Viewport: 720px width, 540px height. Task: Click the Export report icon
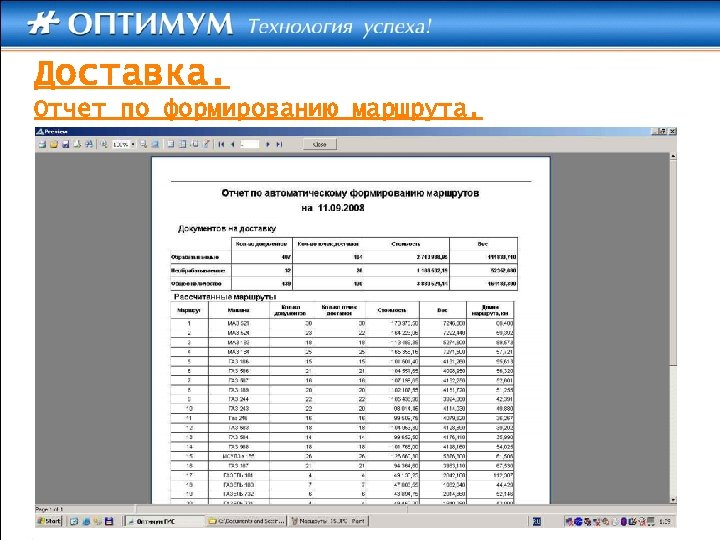77,144
